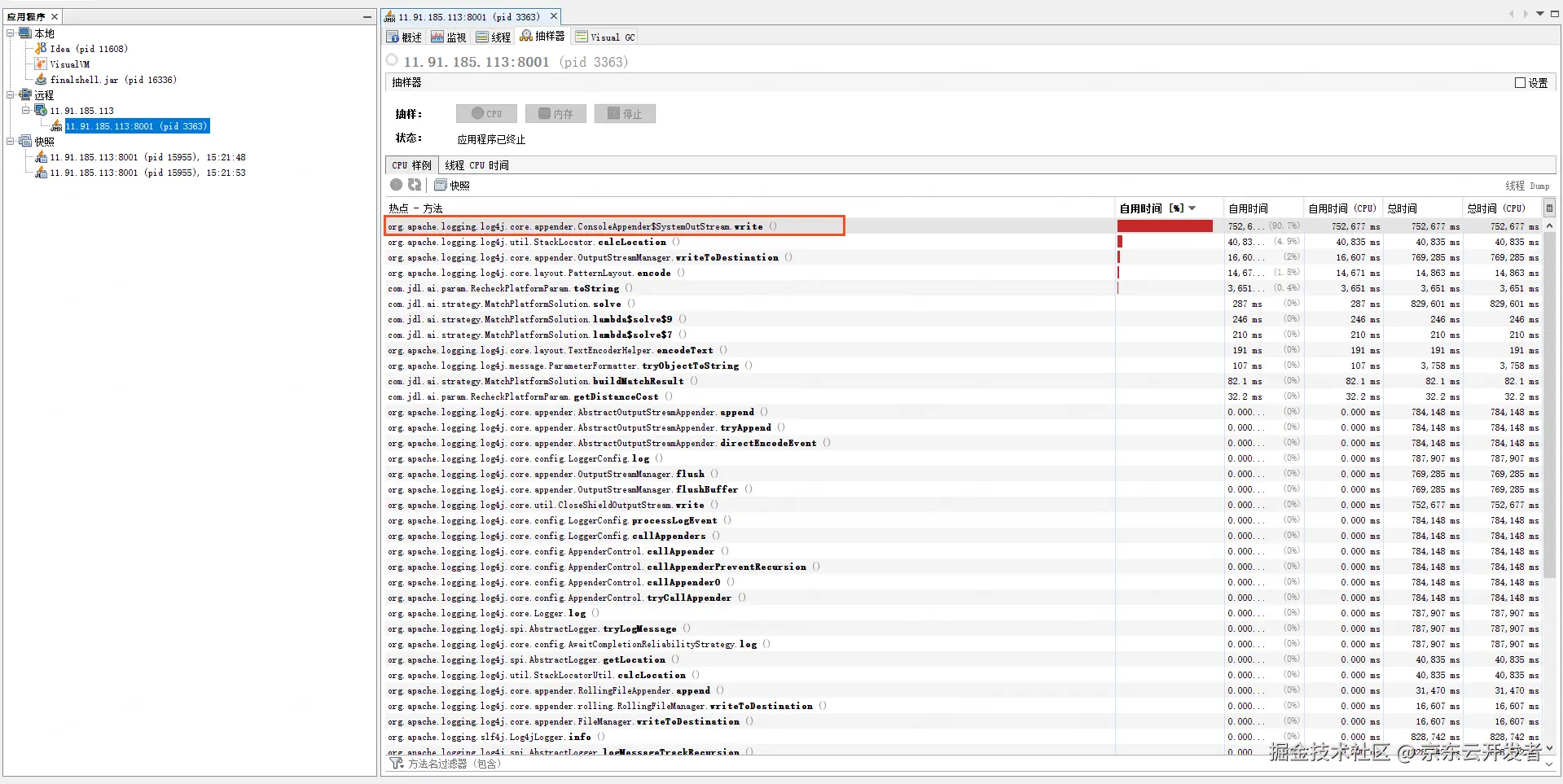
Task: Click the method name filter funnel icon
Action: 397,764
